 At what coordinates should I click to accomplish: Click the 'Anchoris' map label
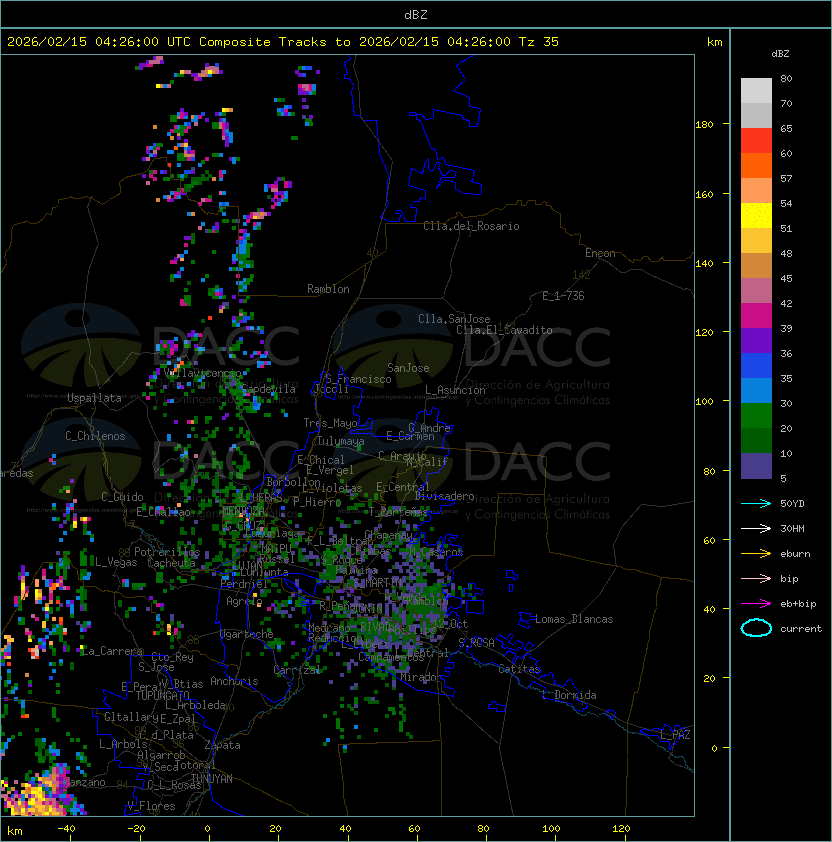[x=234, y=681]
